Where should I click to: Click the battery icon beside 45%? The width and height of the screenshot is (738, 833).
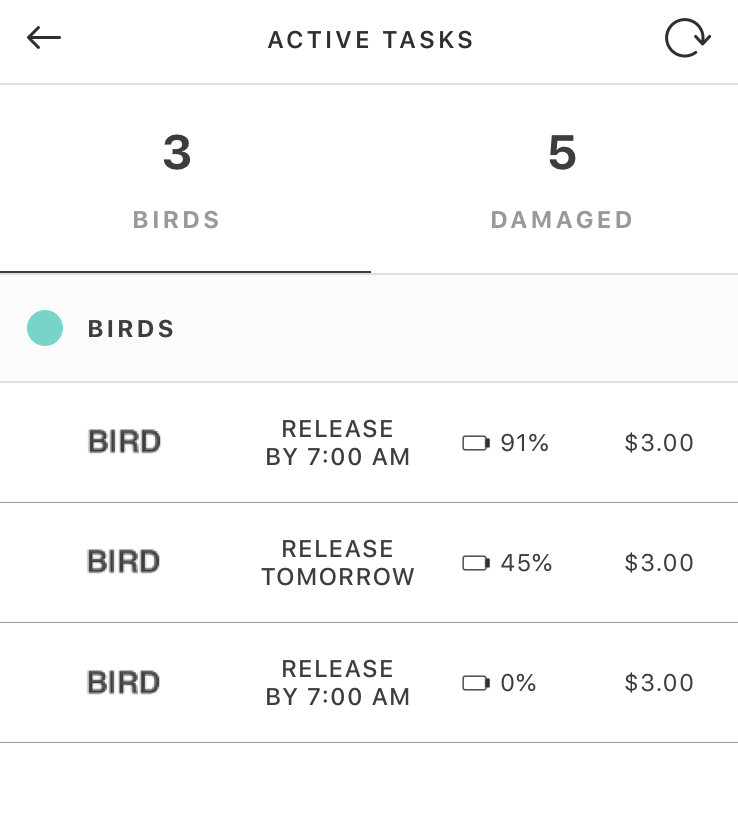476,563
